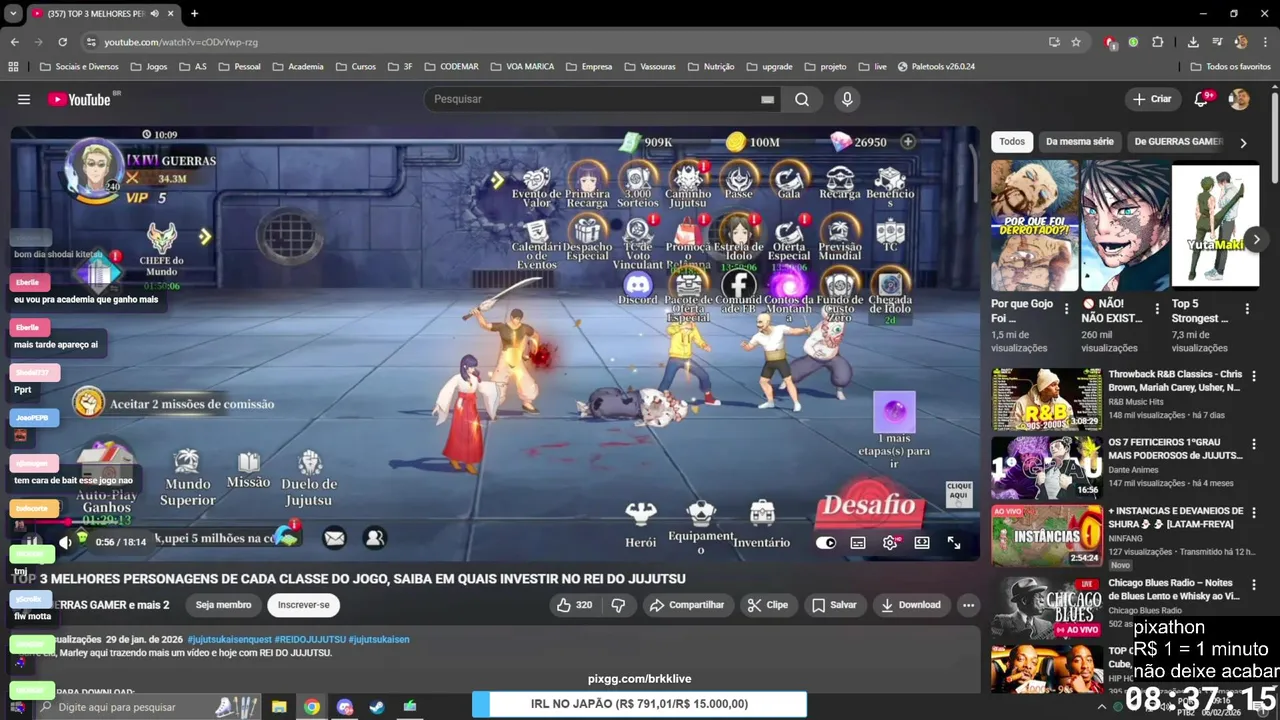
Task: Pause the video playback
Action: (32, 542)
